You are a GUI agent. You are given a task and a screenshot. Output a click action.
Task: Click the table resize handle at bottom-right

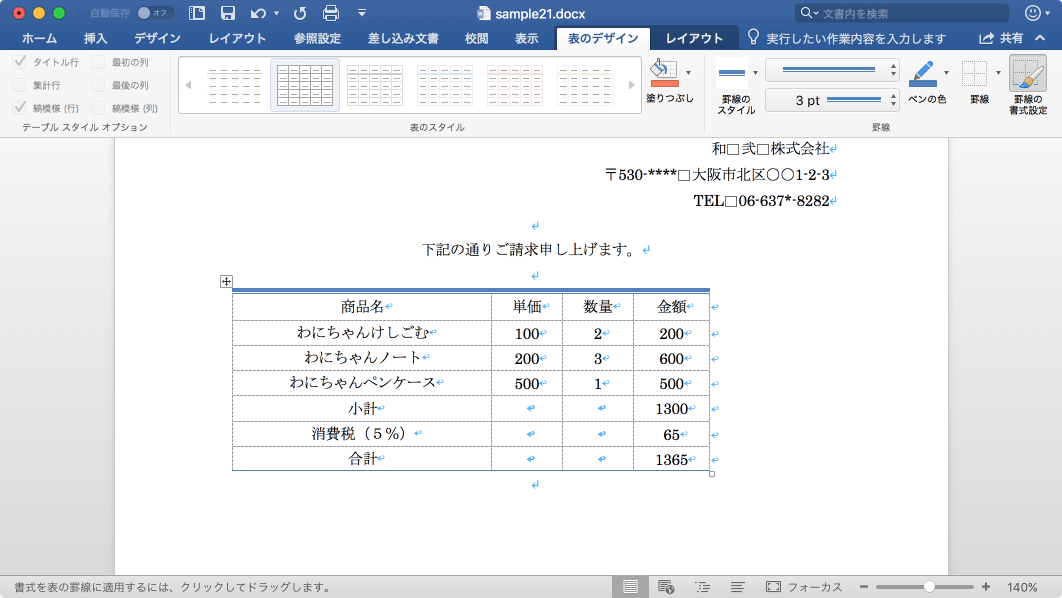pyautogui.click(x=712, y=474)
